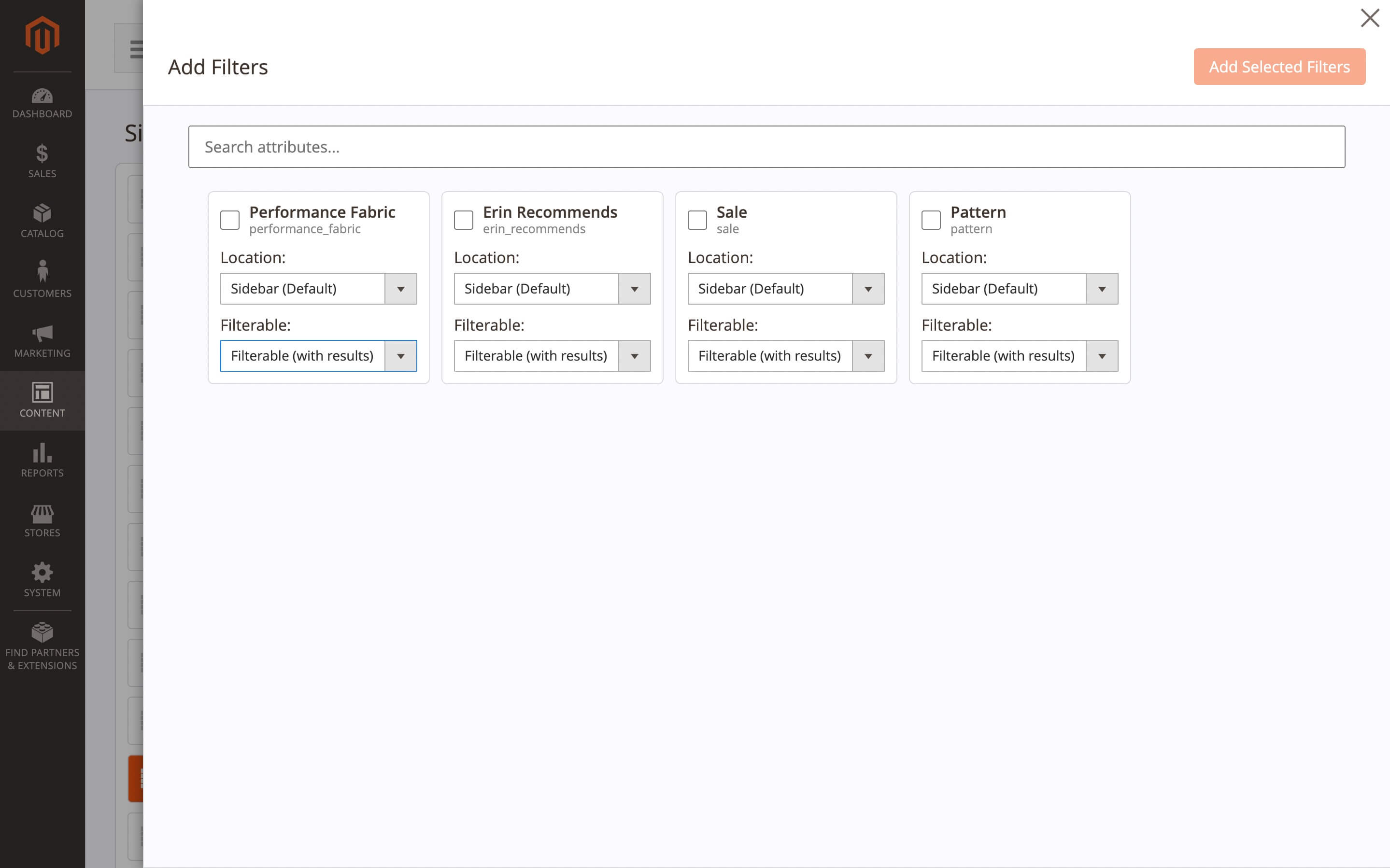Close the Add Filters panel
Viewport: 1390px width, 868px height.
1369,18
